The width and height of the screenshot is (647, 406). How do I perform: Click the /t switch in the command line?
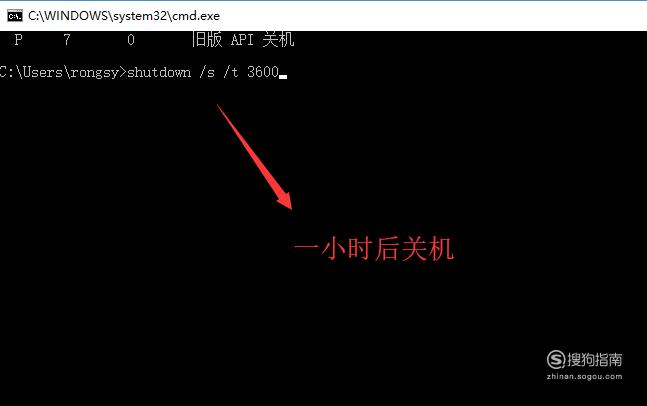coord(231,72)
